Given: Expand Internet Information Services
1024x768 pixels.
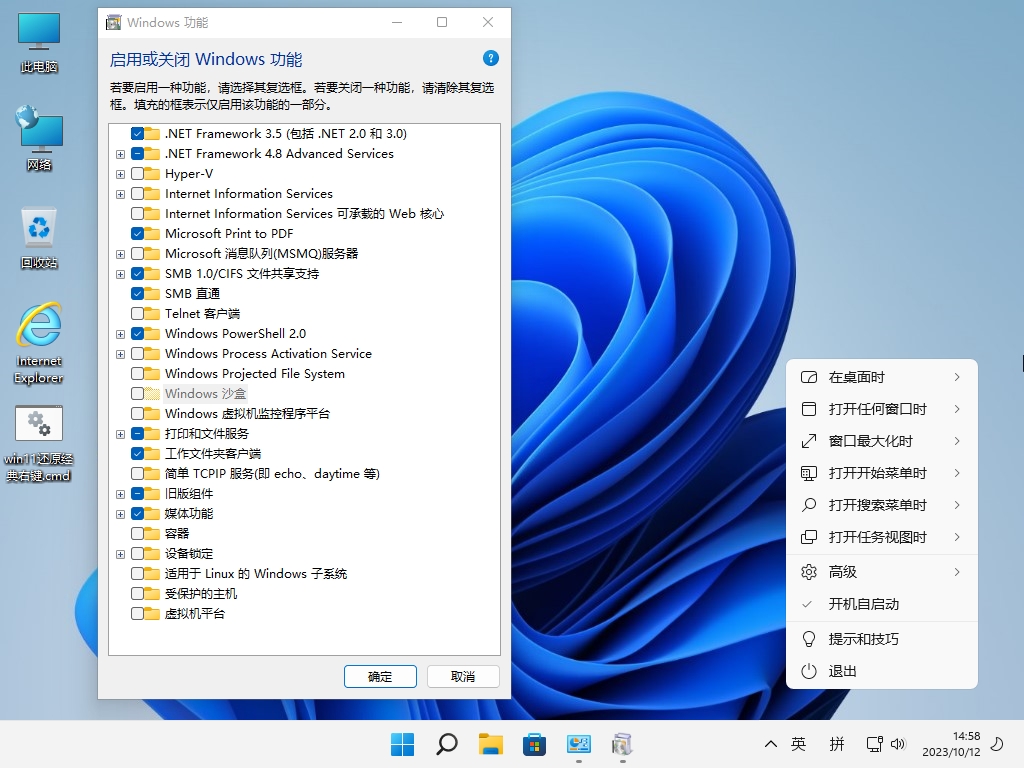Looking at the screenshot, I should 120,193.
